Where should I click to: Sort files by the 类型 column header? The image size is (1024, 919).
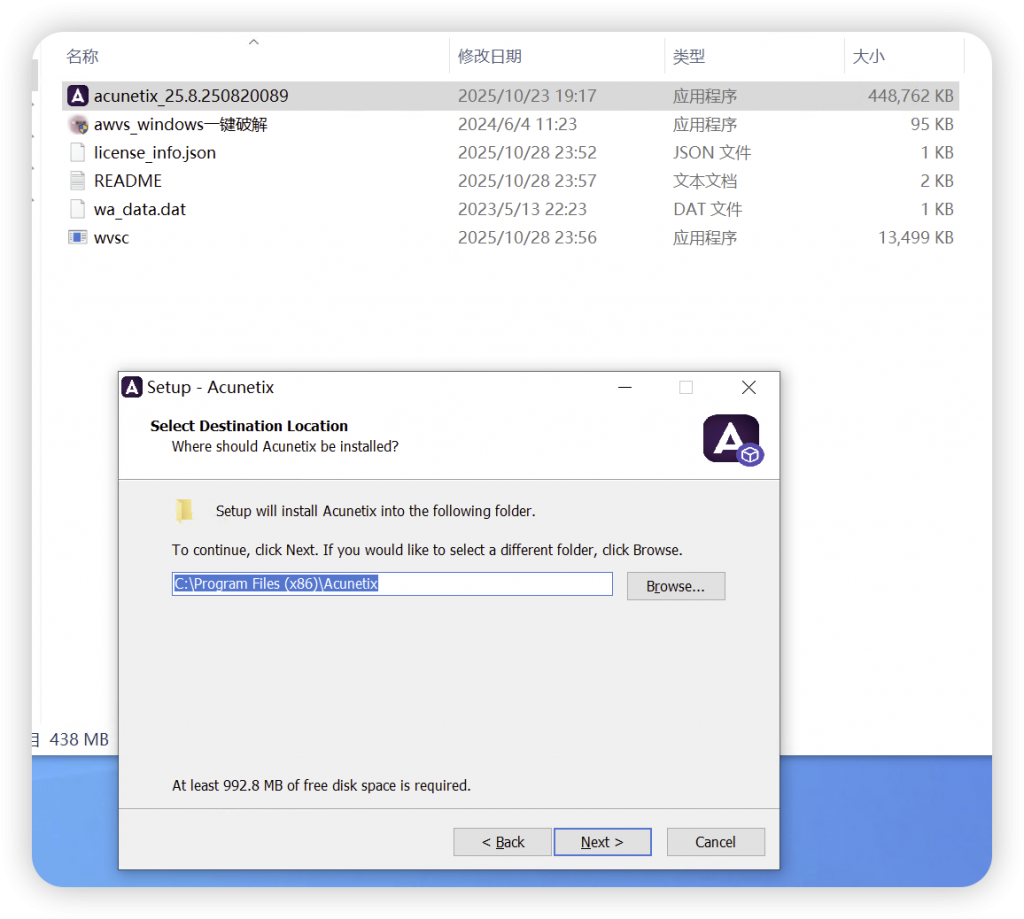[x=689, y=56]
